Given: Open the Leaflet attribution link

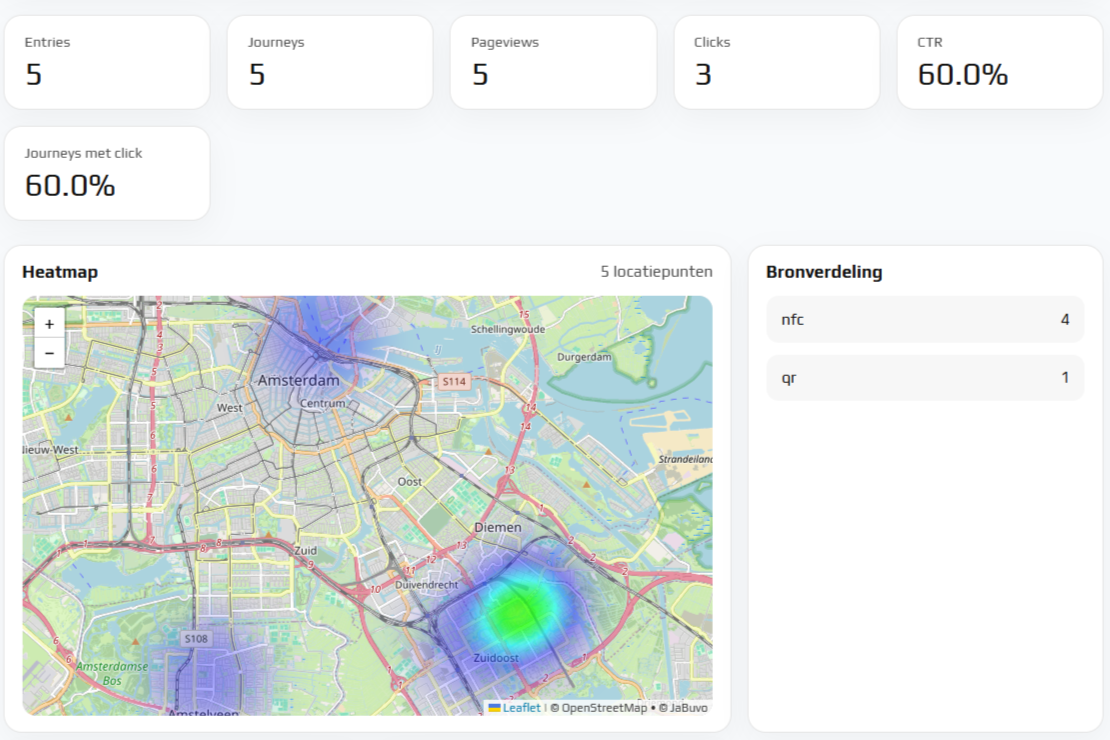Looking at the screenshot, I should coord(515,707).
